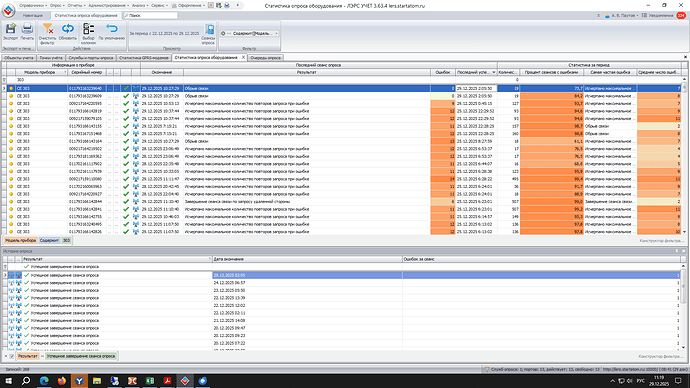Click green check icon in row 011793163239609

(126, 96)
